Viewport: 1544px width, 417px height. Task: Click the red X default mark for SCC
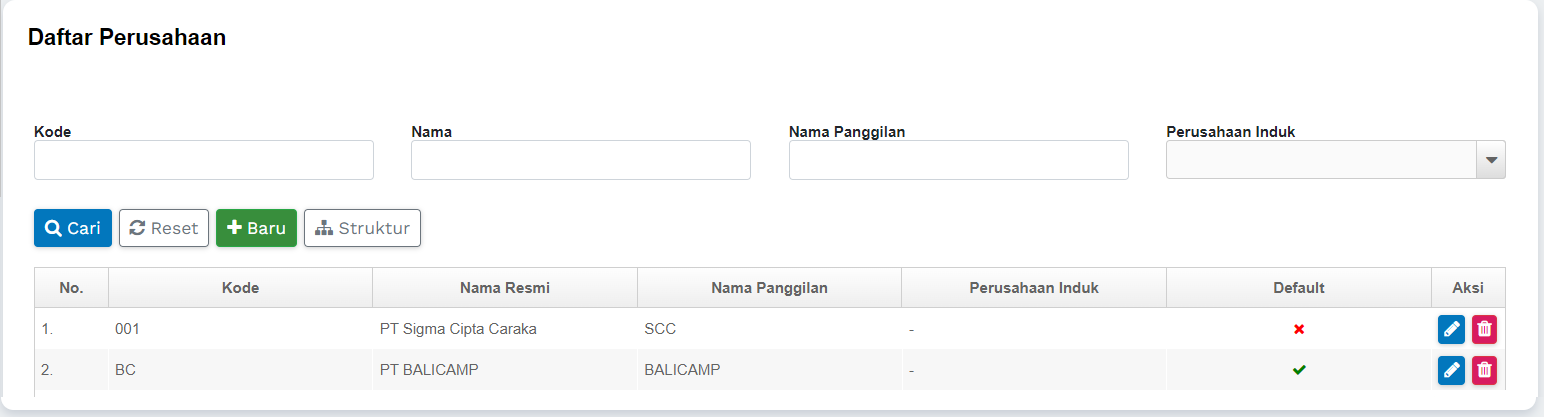(1299, 329)
